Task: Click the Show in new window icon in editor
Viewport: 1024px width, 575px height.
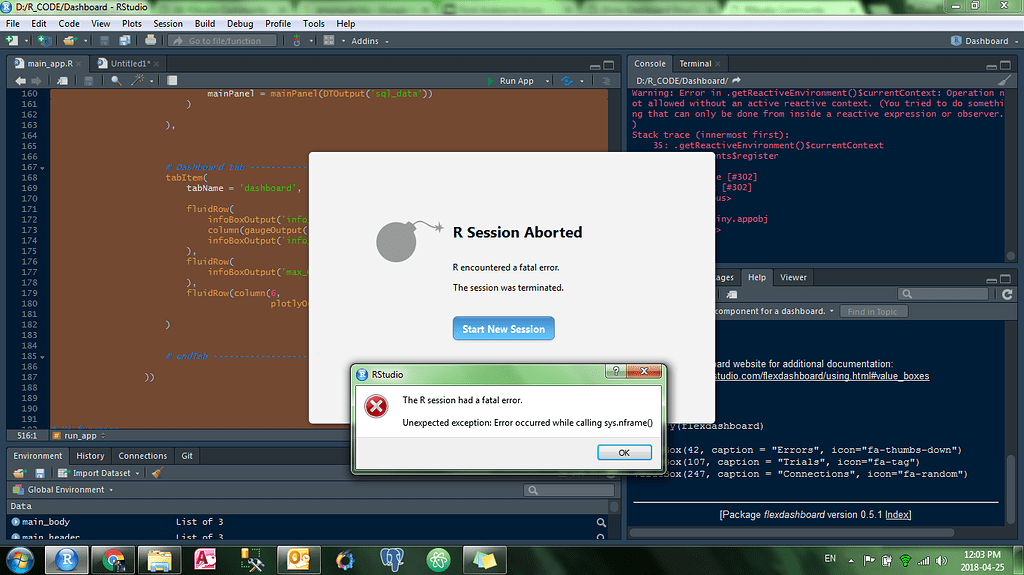Action: pos(63,81)
